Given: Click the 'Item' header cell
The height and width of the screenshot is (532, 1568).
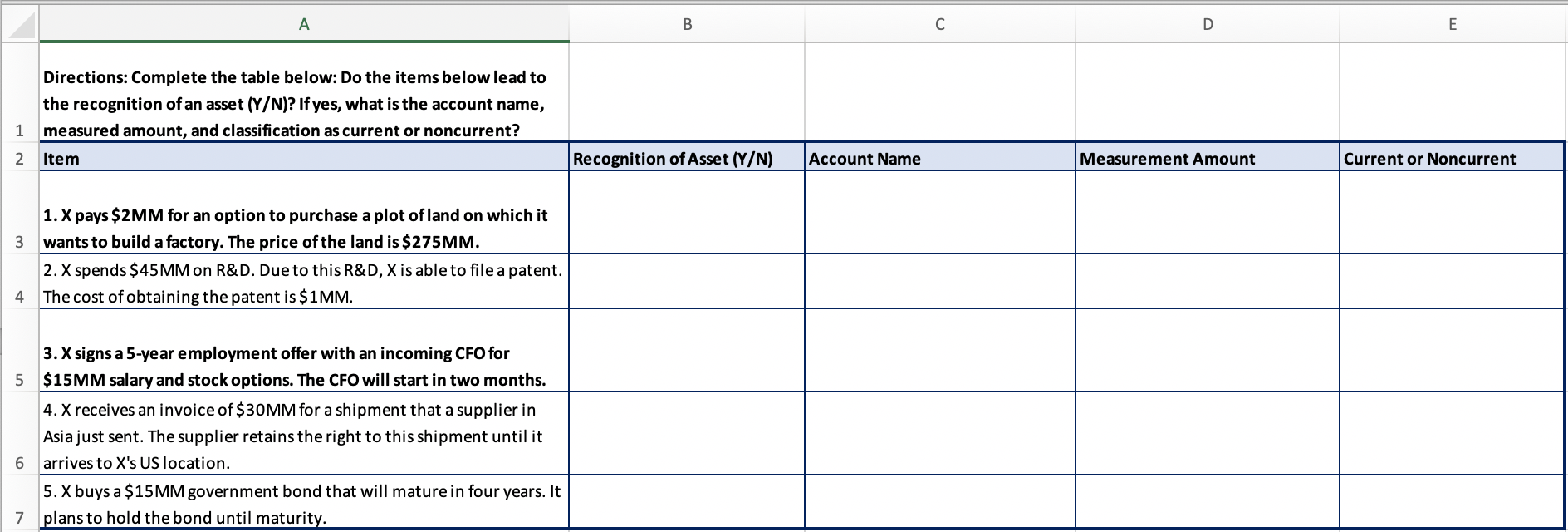Looking at the screenshot, I should click(x=304, y=157).
